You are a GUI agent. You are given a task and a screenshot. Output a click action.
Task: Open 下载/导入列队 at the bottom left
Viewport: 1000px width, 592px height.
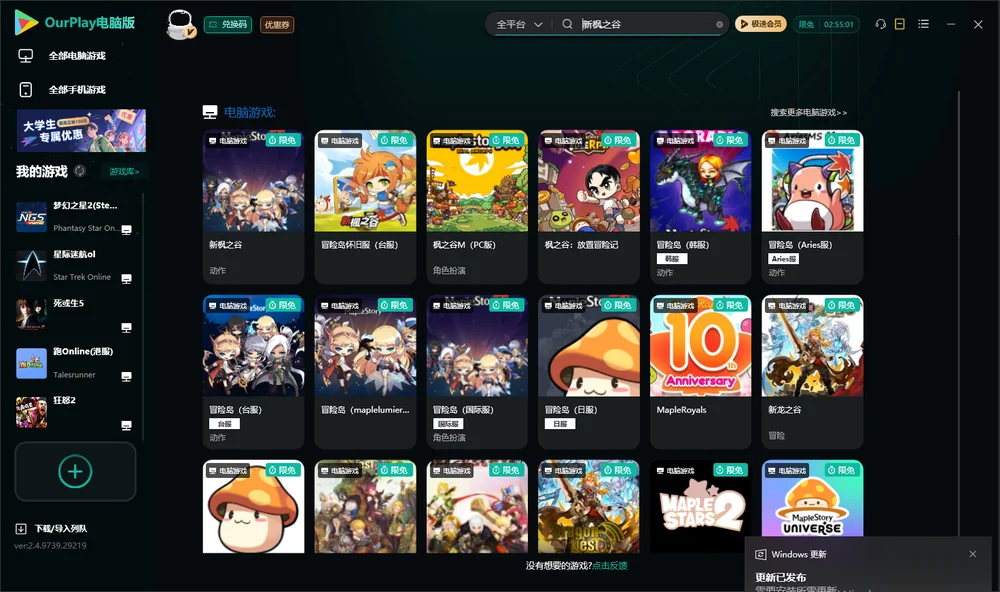tap(52, 528)
